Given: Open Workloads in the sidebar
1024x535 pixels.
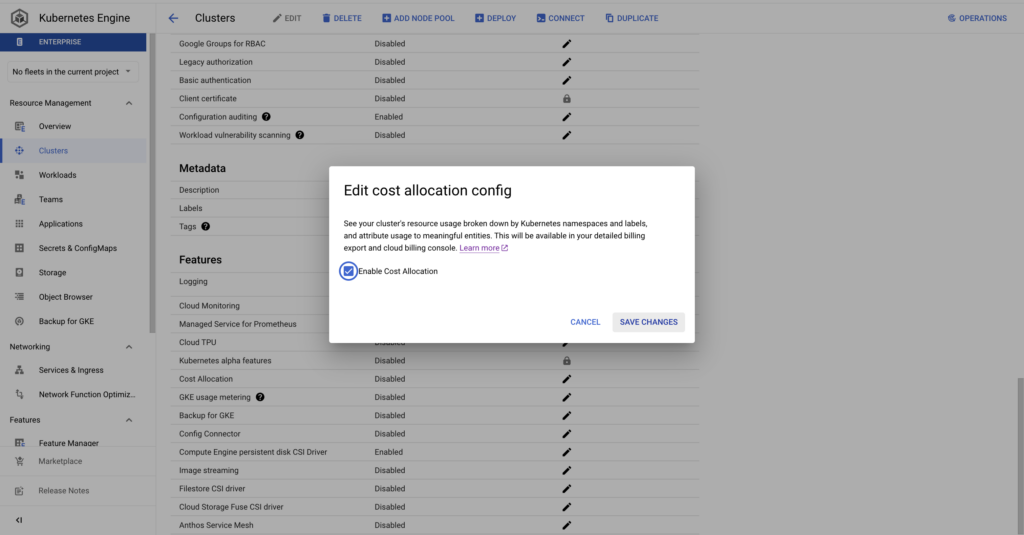Looking at the screenshot, I should point(57,175).
